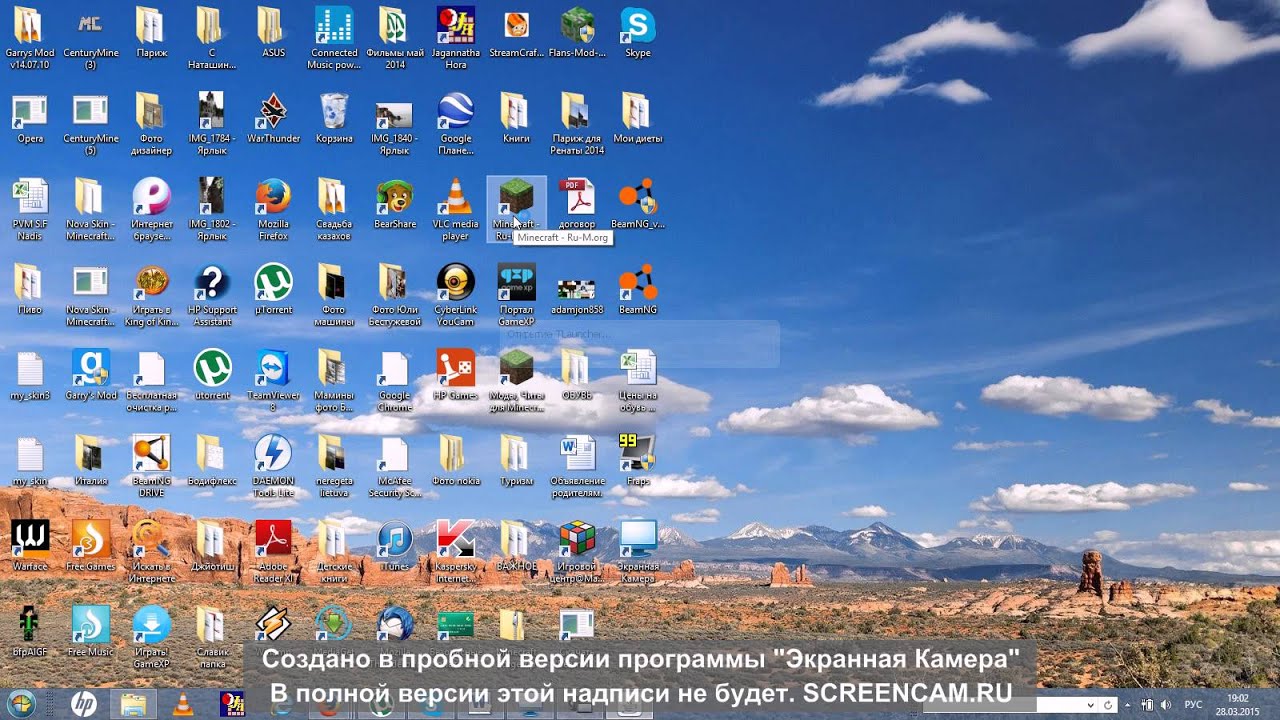Launch Mozilla Firefox from the desktop
This screenshot has height=720, width=1280.
273,209
